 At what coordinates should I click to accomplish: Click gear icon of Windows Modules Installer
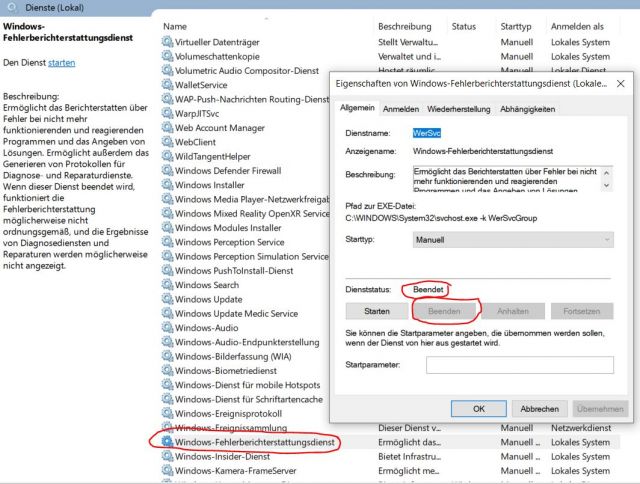coord(167,227)
